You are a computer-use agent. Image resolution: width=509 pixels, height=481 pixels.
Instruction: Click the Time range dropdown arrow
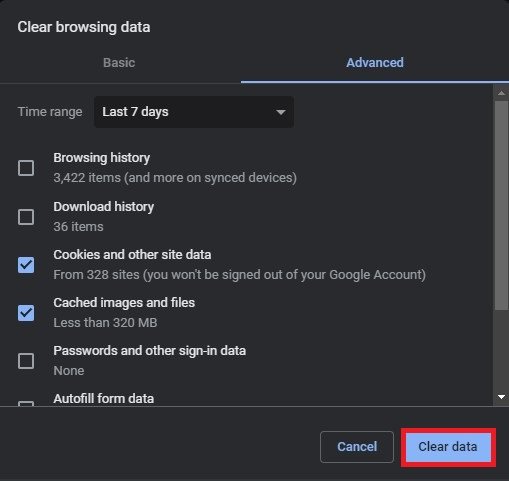click(x=281, y=112)
